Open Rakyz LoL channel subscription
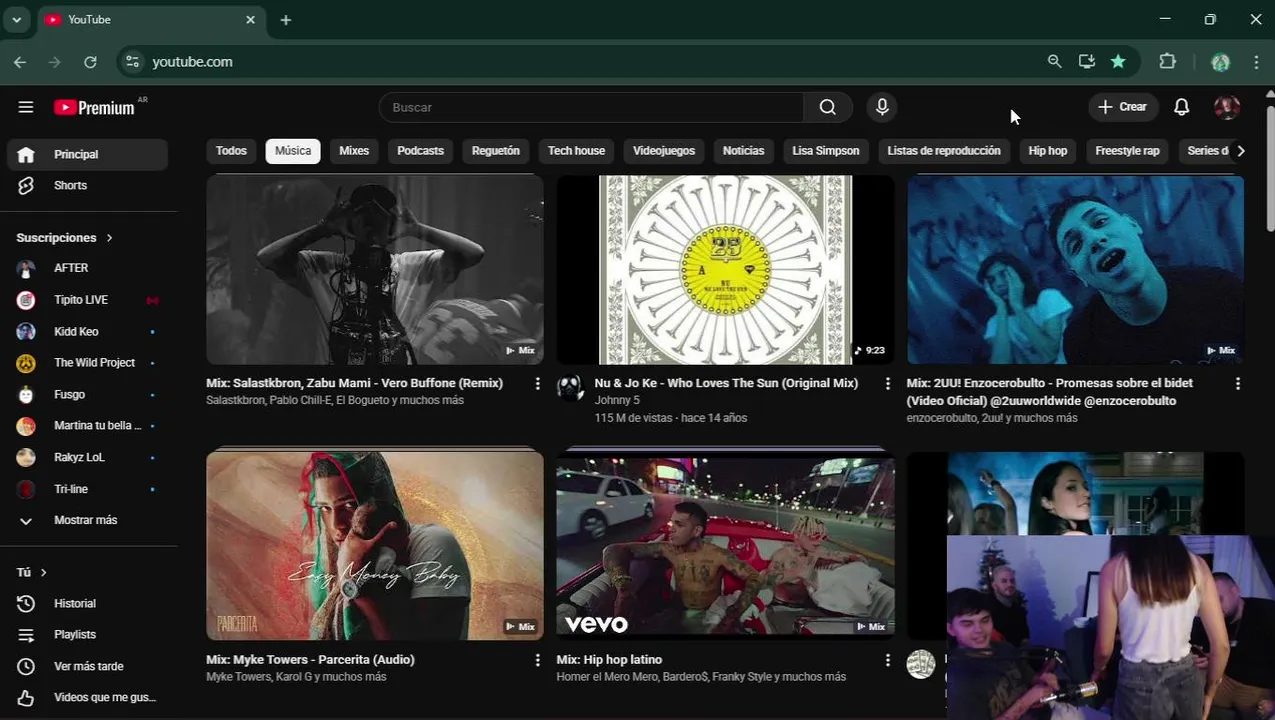1275x720 pixels. 89,458
